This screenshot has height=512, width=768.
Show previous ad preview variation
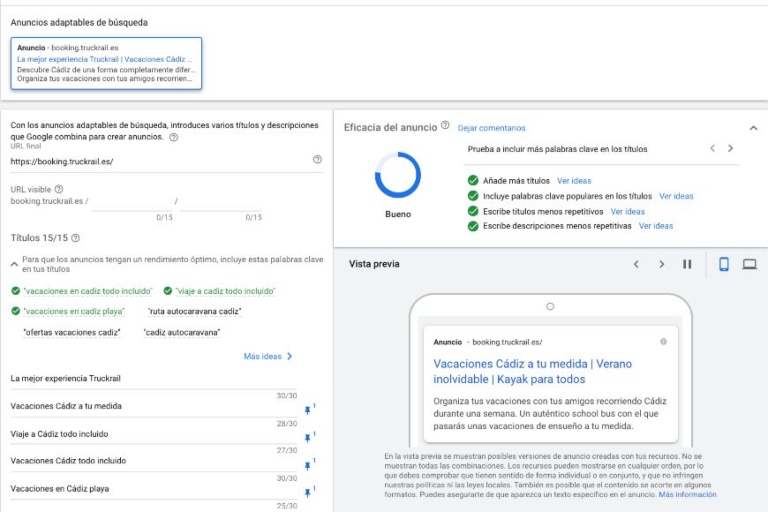[x=636, y=264]
